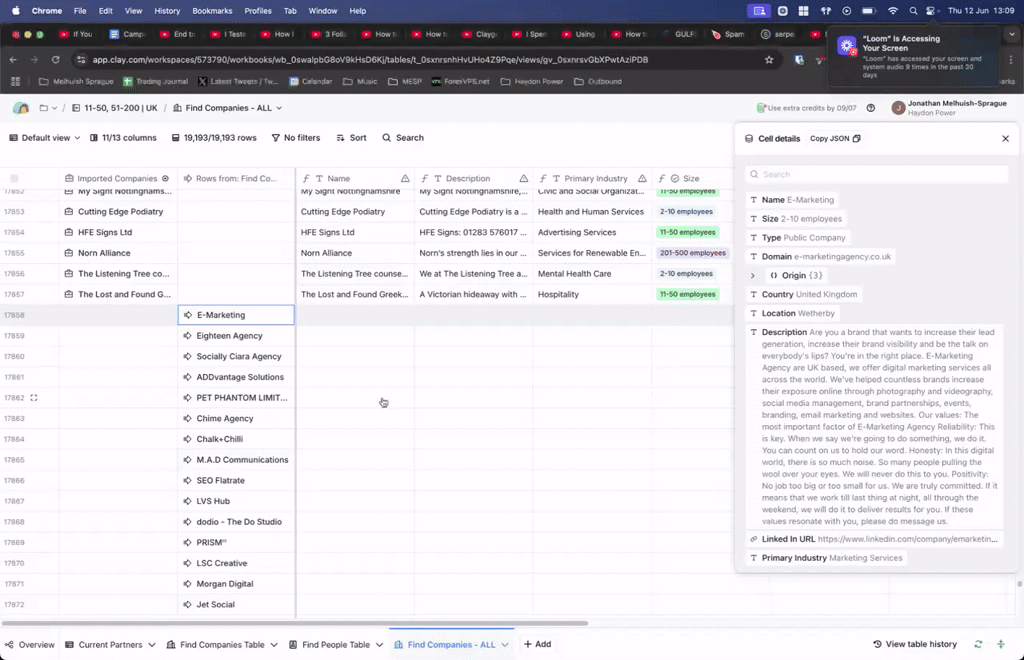The height and width of the screenshot is (660, 1024).
Task: Click the Clay logo icon
Action: (21, 108)
